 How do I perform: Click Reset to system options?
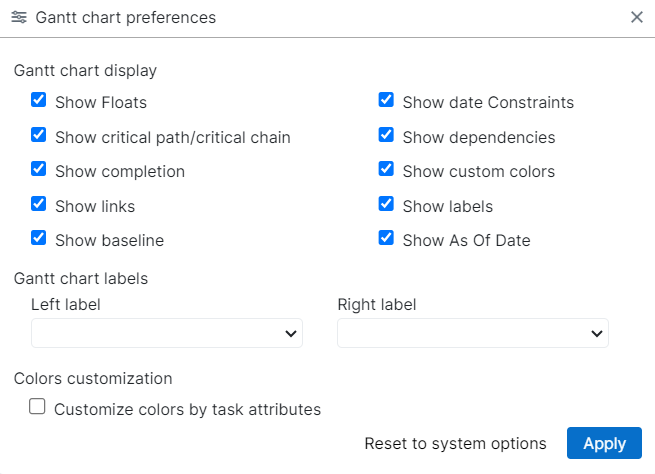point(455,443)
